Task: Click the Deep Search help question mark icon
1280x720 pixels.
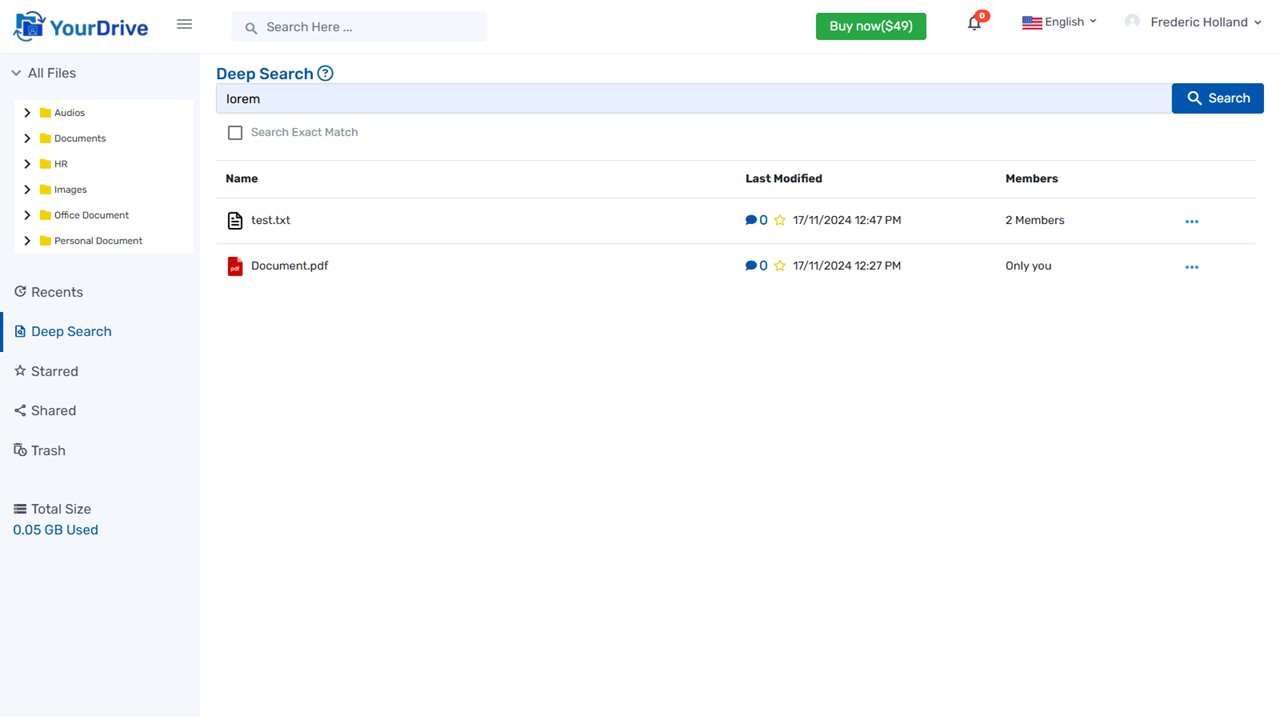Action: click(x=325, y=73)
